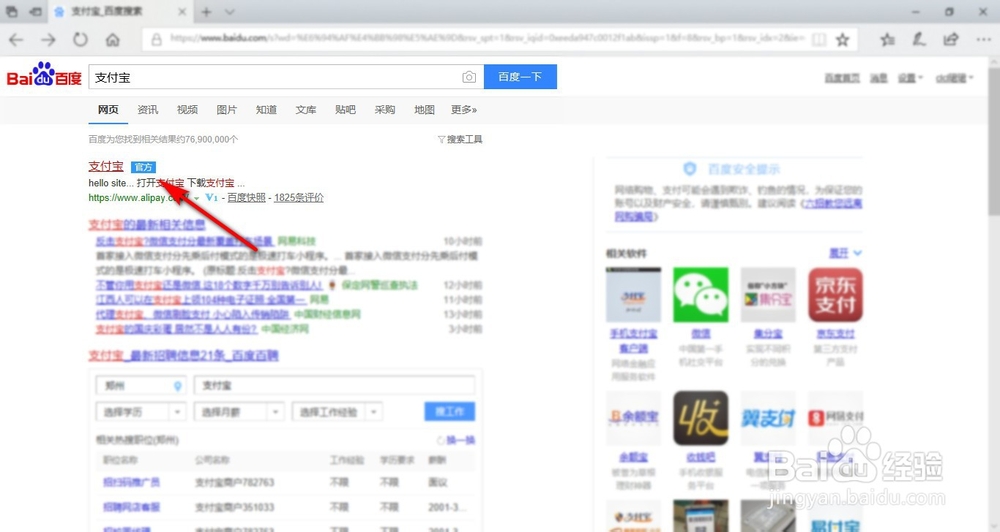Switch to the 地图 tab
This screenshot has width=1000, height=532.
coord(424,110)
